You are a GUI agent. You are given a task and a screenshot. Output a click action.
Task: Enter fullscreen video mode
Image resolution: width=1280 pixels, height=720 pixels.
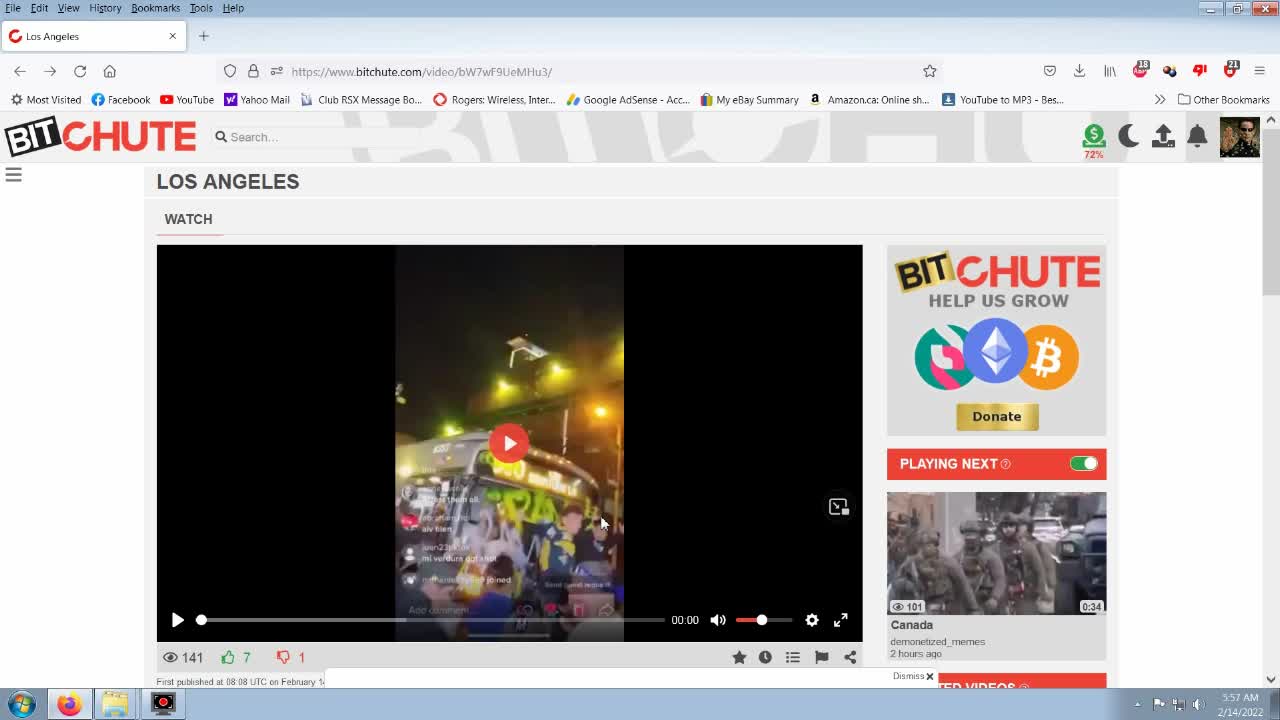(841, 620)
